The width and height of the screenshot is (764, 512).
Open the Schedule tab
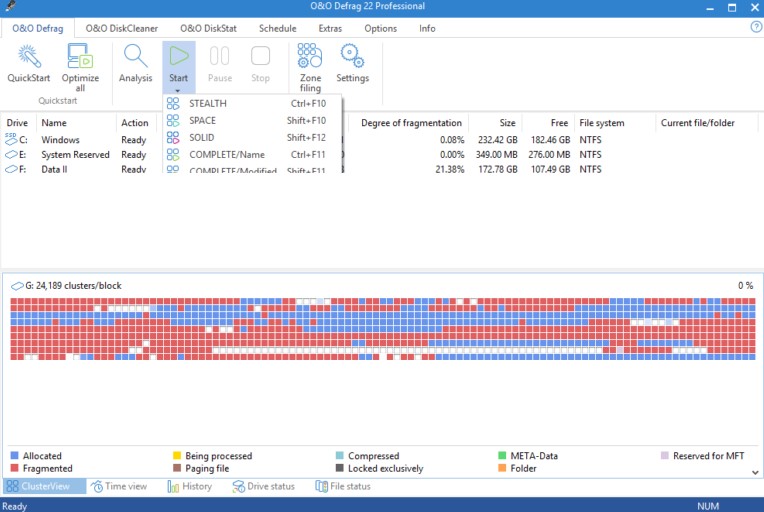pyautogui.click(x=278, y=28)
